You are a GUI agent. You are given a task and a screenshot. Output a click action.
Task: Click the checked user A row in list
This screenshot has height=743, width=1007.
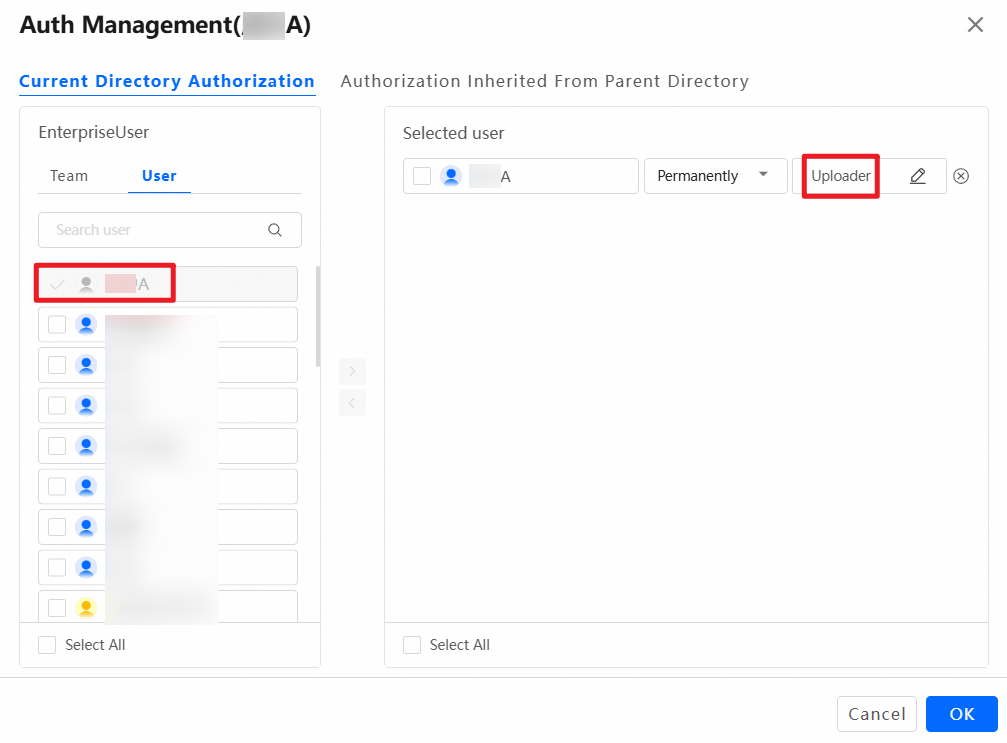click(x=168, y=284)
